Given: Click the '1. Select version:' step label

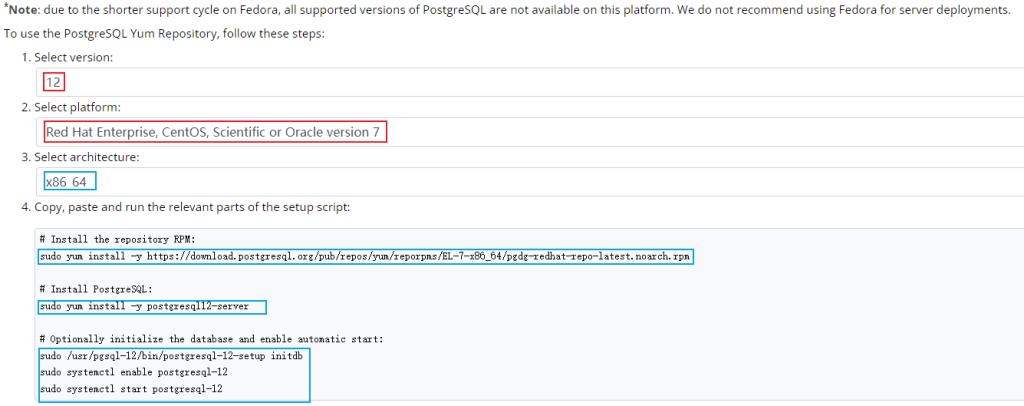Looking at the screenshot, I should pyautogui.click(x=67, y=57).
